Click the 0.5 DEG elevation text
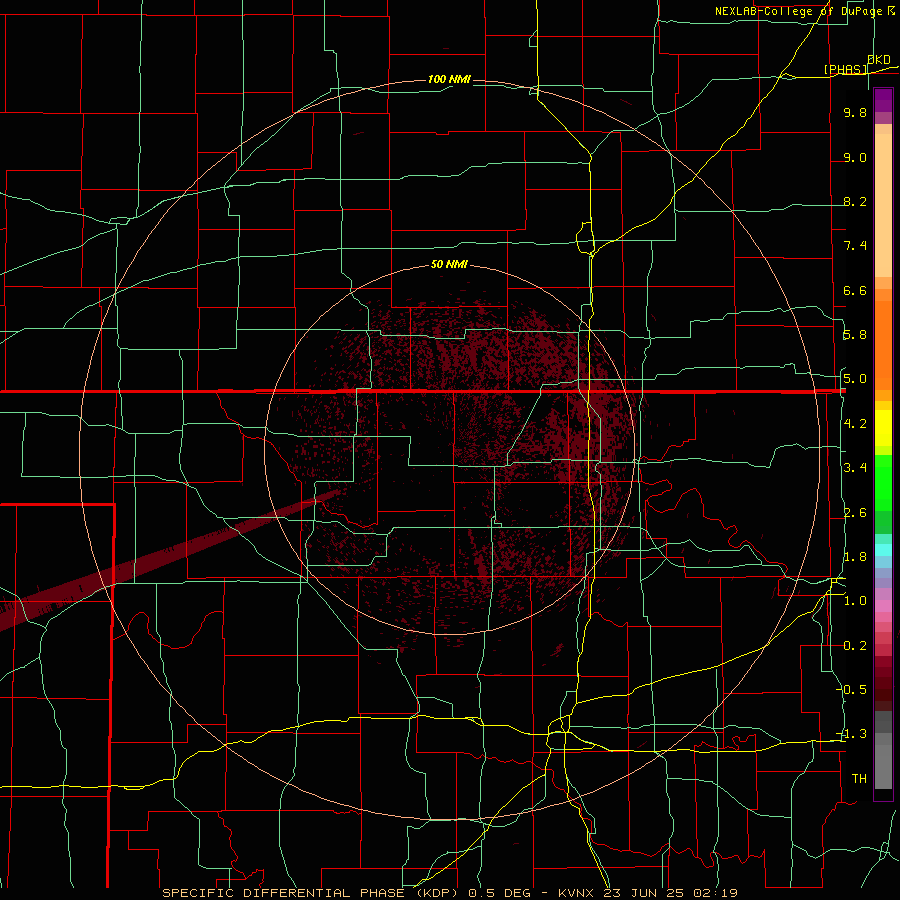This screenshot has height=900, width=900. pos(499,893)
